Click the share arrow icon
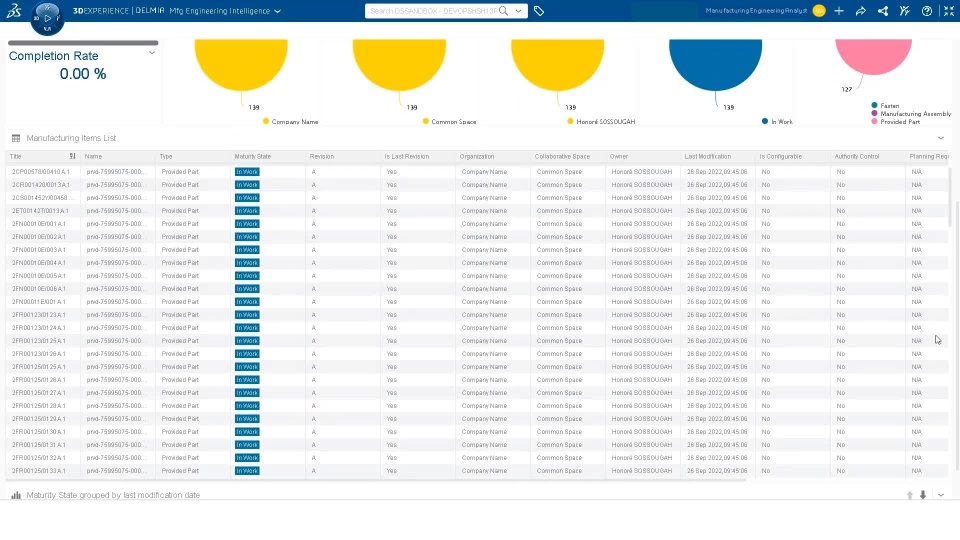This screenshot has width=960, height=540. 861,11
